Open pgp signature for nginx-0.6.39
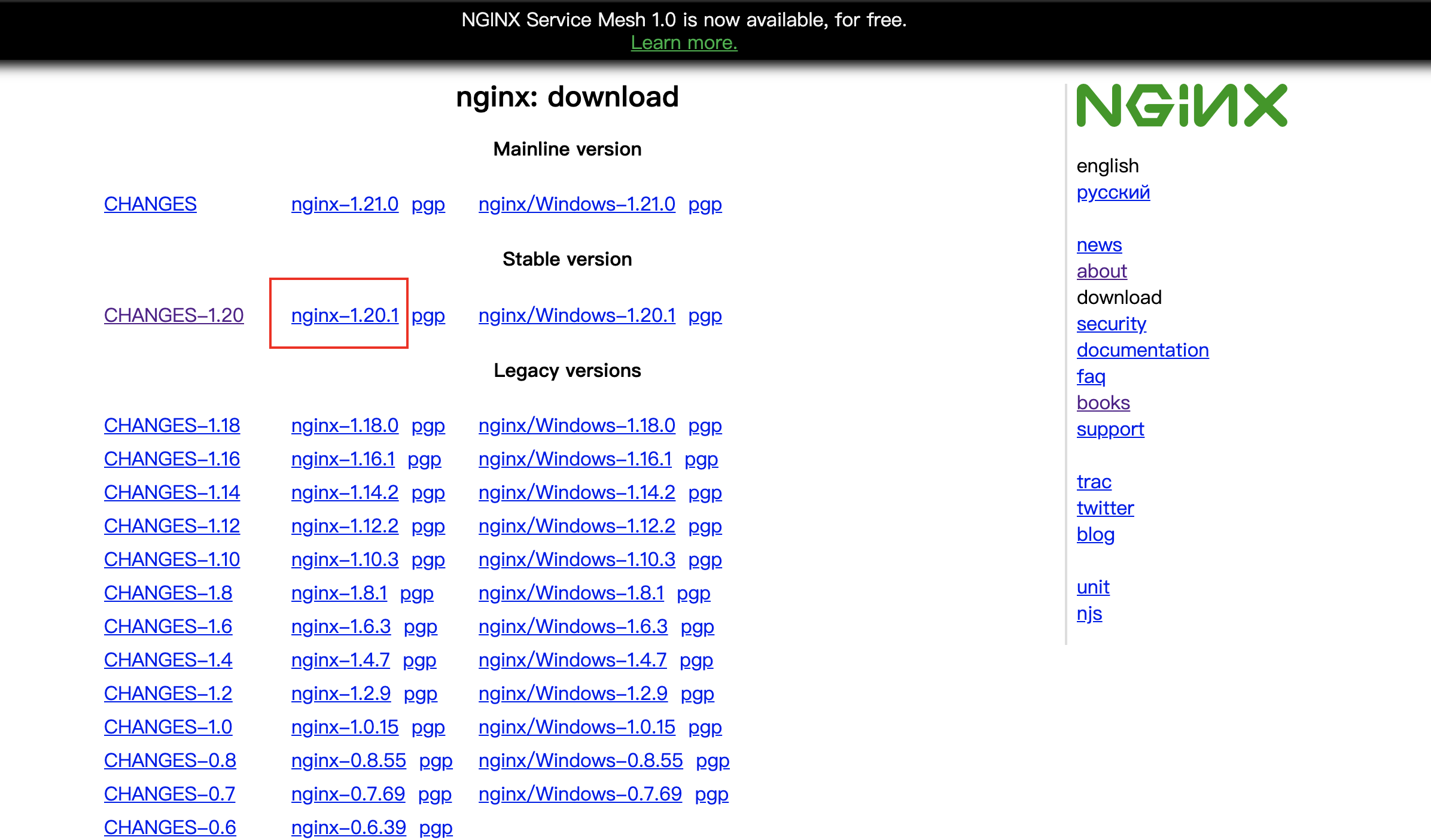This screenshot has width=1431, height=840. 436,827
